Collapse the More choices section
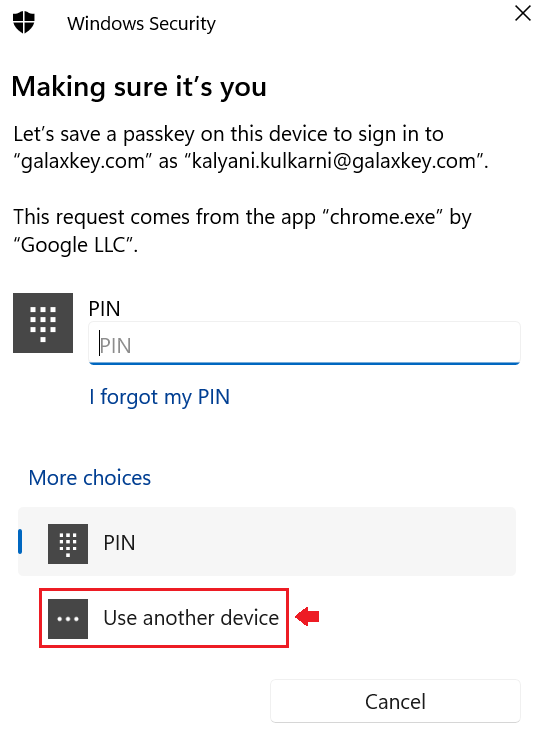The width and height of the screenshot is (536, 733). (90, 478)
